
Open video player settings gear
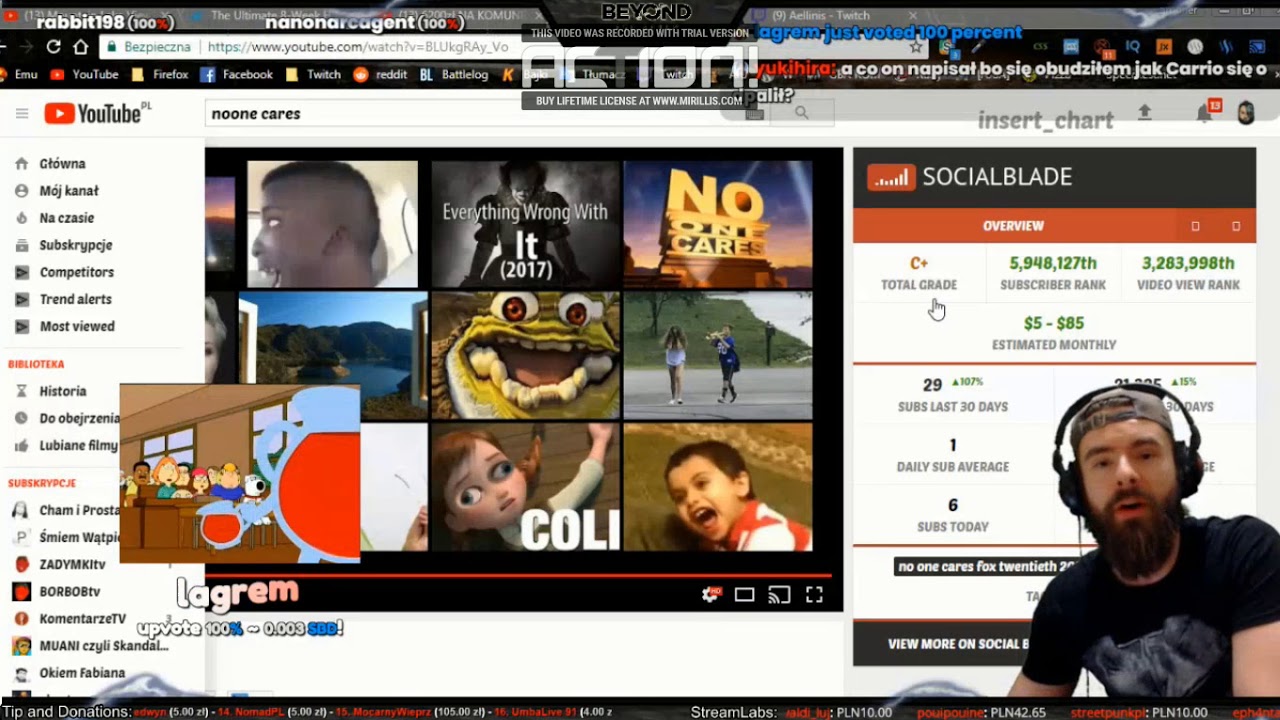click(710, 595)
